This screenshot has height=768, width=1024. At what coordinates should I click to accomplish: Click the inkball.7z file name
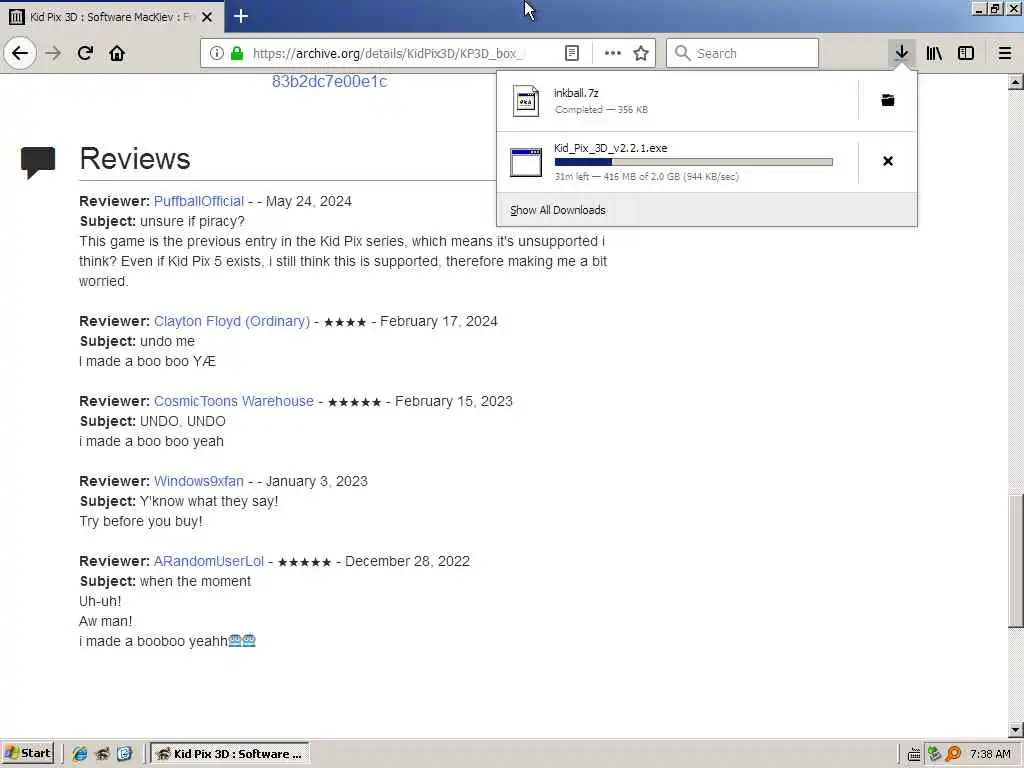(576, 93)
